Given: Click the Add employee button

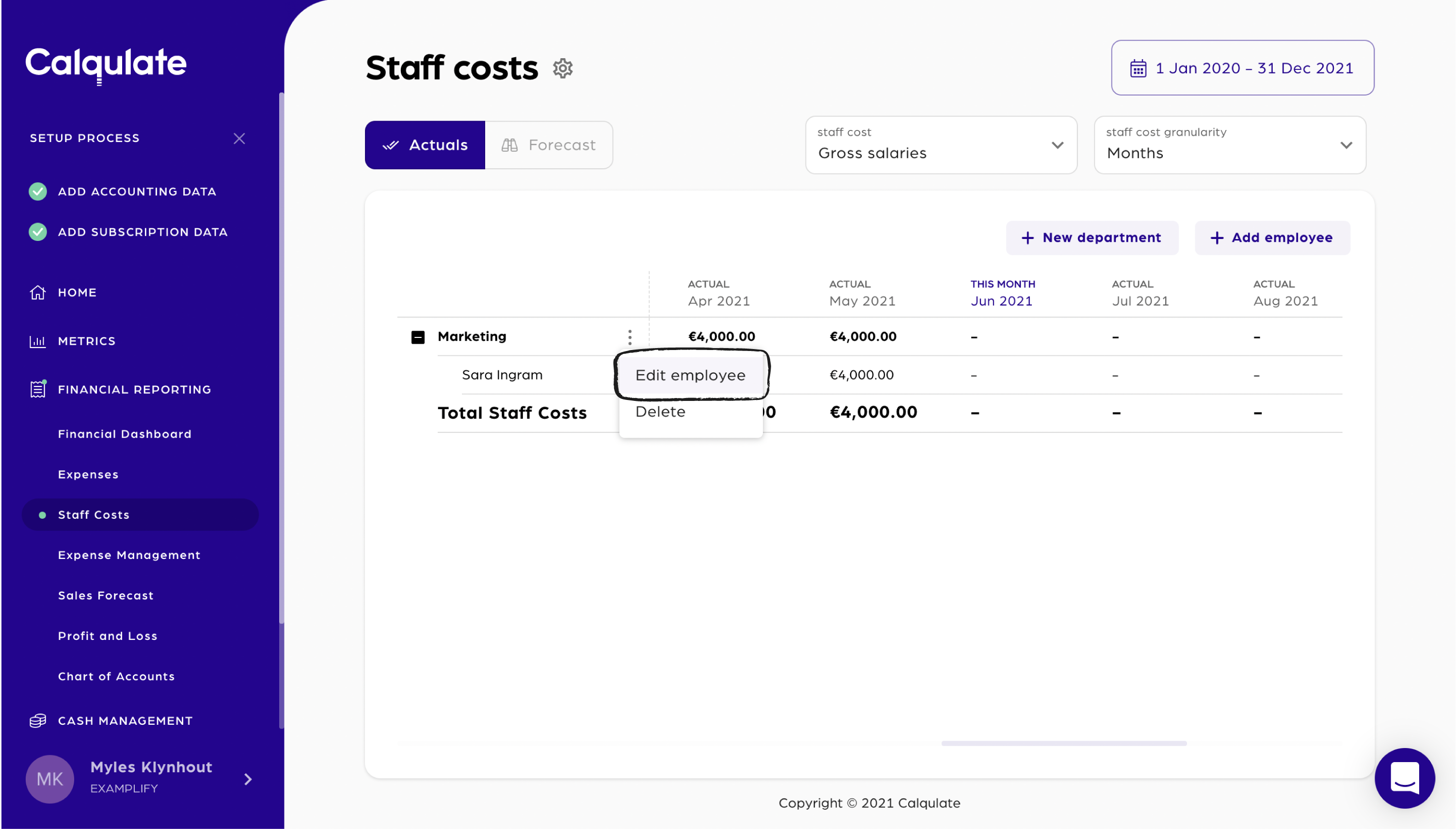Looking at the screenshot, I should (x=1272, y=238).
